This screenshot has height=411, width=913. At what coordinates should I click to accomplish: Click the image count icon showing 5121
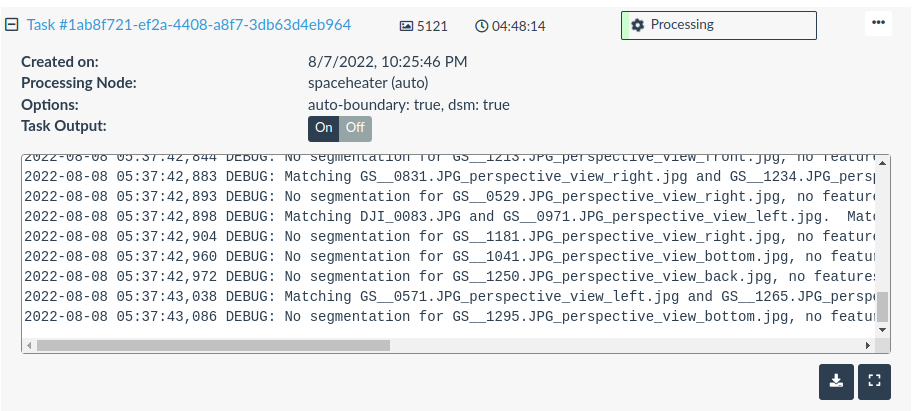click(x=406, y=26)
